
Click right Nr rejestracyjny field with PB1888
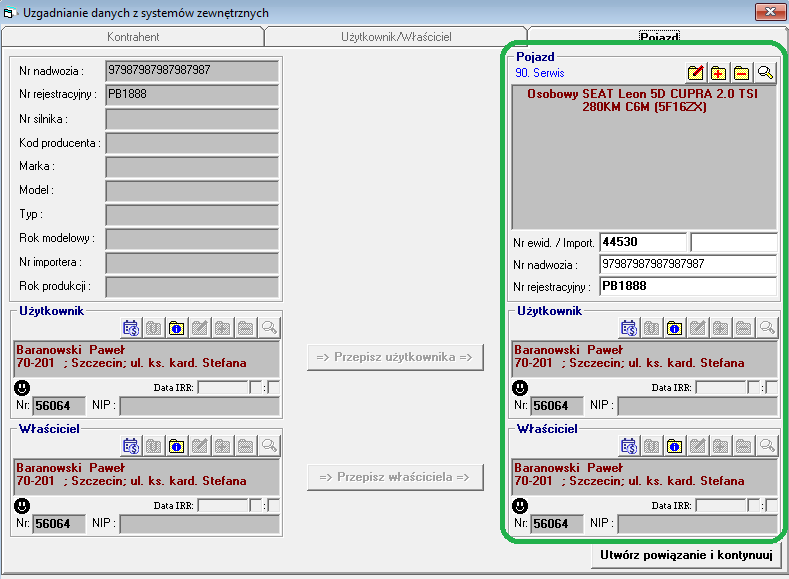(x=688, y=286)
